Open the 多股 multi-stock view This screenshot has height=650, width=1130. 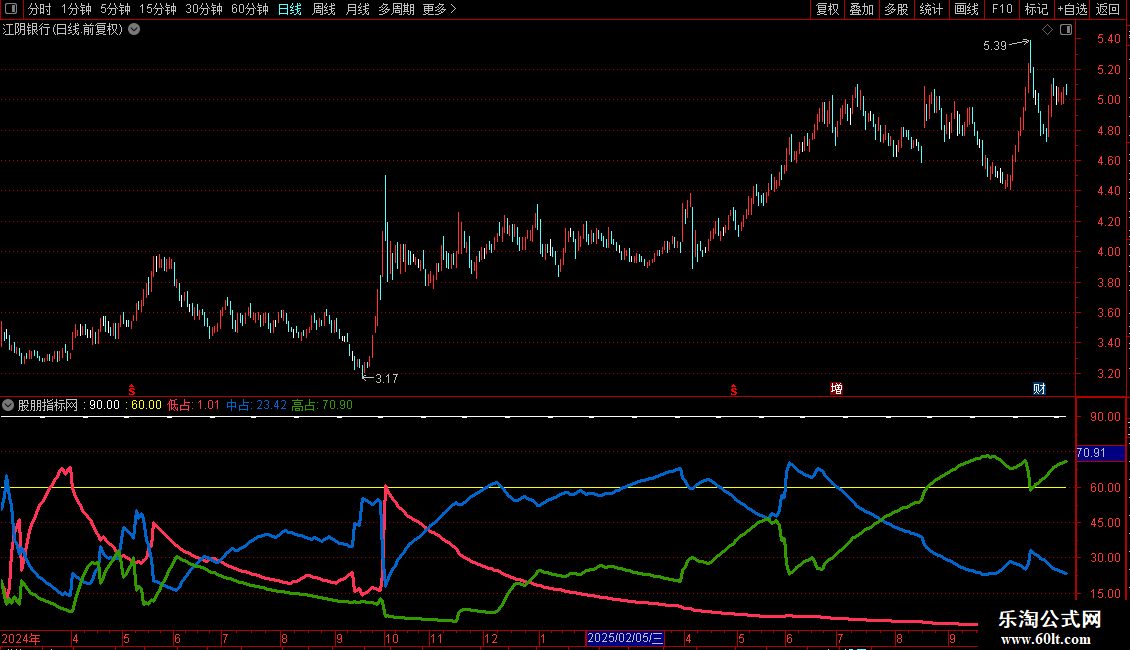(897, 9)
